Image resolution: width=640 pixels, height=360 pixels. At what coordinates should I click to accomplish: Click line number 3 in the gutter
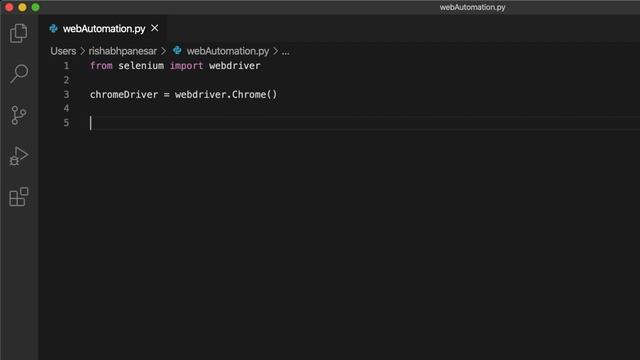[66, 95]
